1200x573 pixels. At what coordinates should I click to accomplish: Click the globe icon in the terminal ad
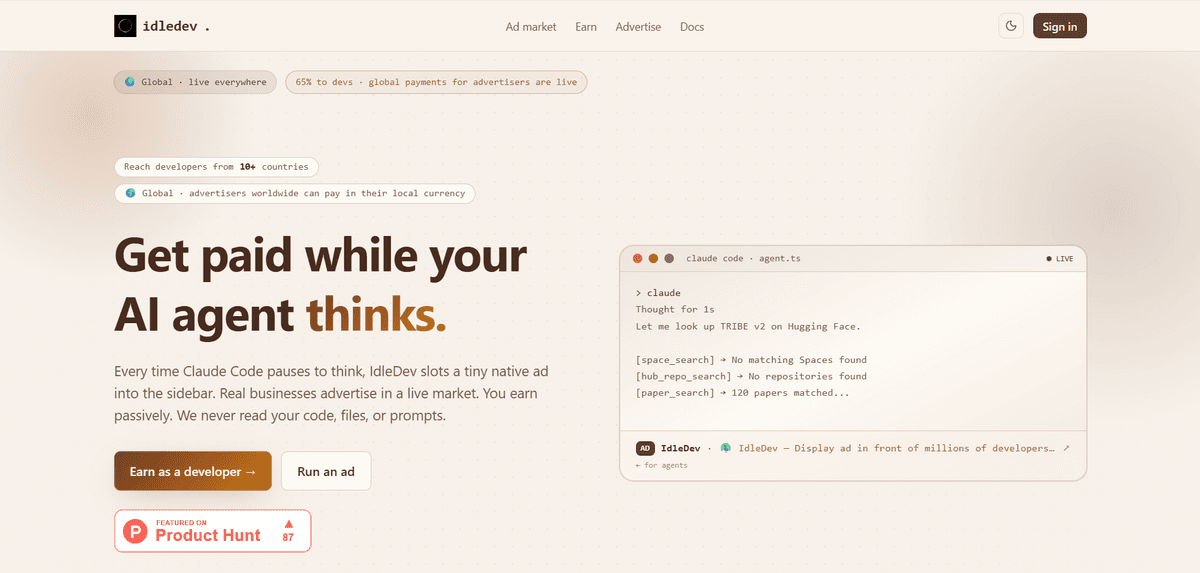point(725,448)
